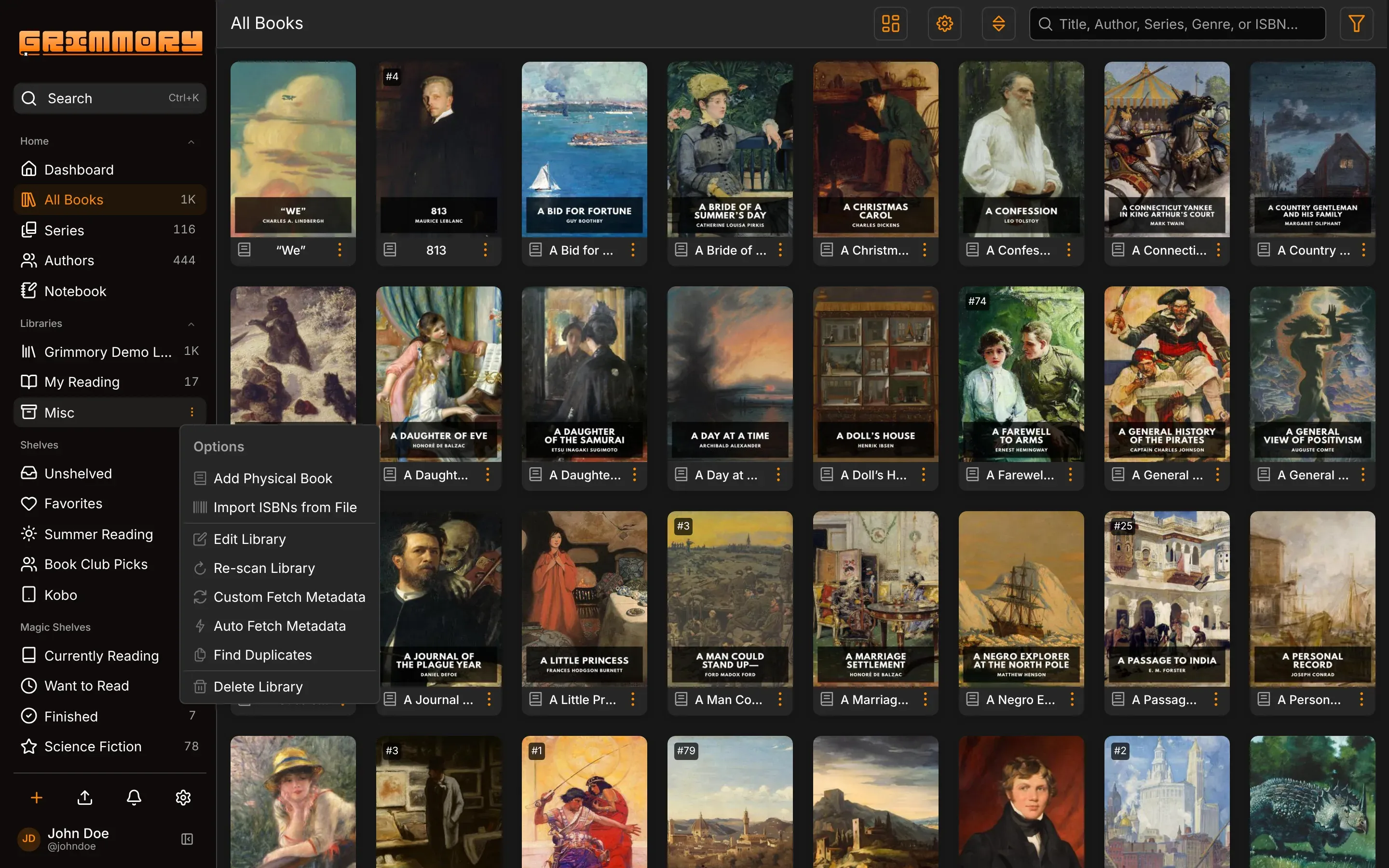Click the sidebar Search box
This screenshot has width=1389, height=868.
(109, 98)
